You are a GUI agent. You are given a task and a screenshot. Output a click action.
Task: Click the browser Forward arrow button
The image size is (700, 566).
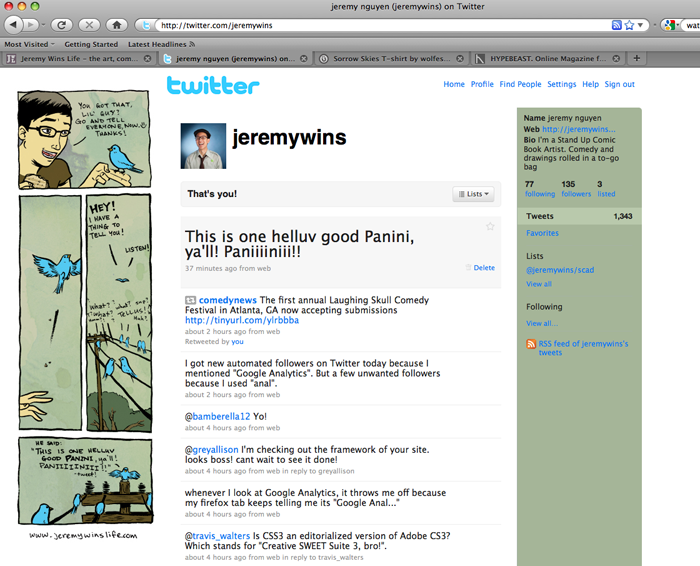(30, 25)
